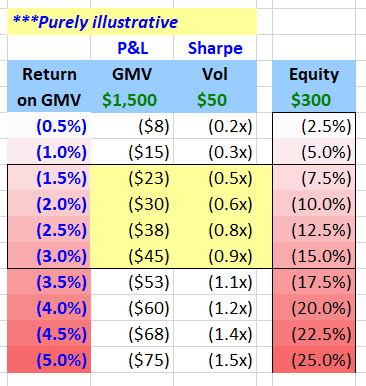Select the Purely illustrative header cell

tap(132, 22)
